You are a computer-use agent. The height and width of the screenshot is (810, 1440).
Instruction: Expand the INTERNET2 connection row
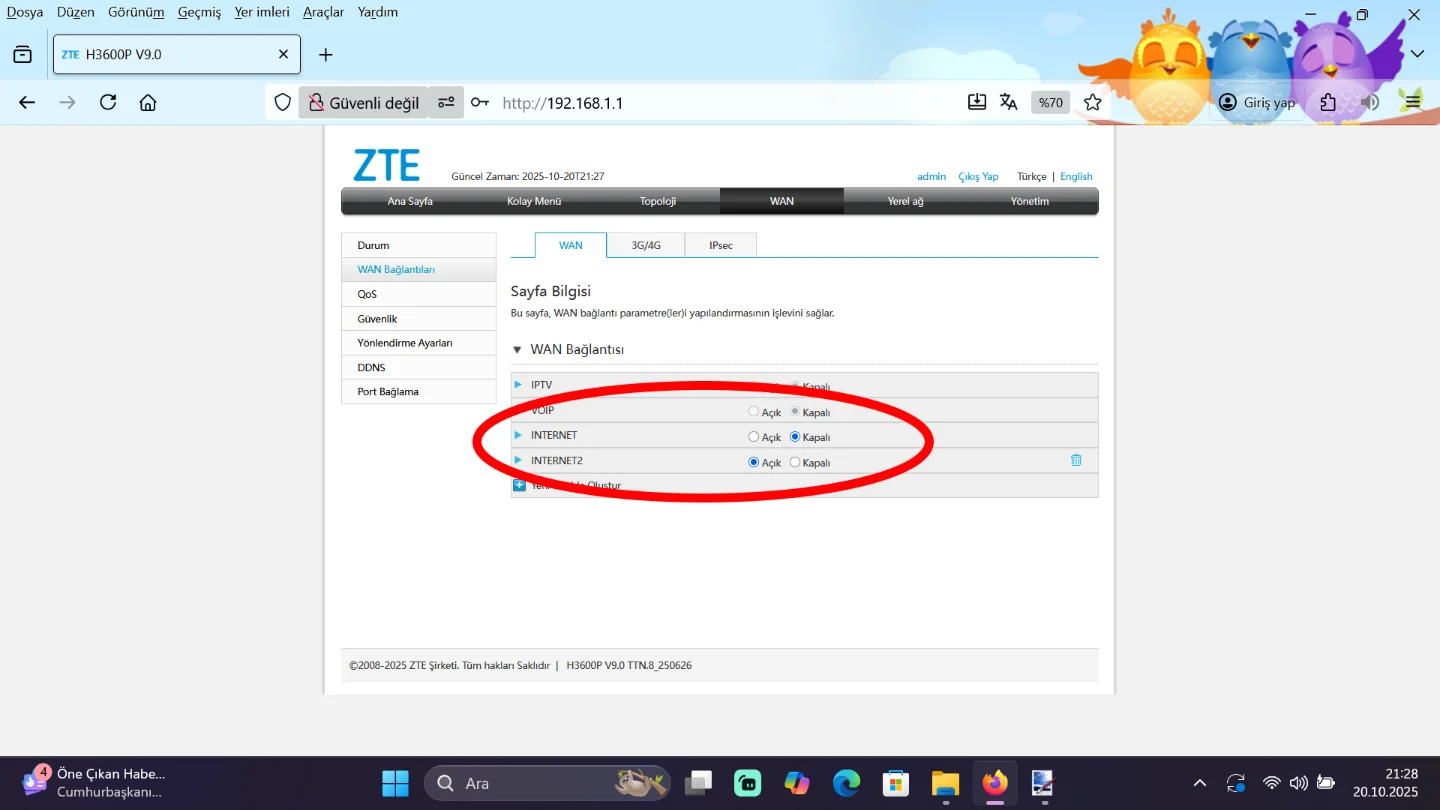[x=518, y=460]
